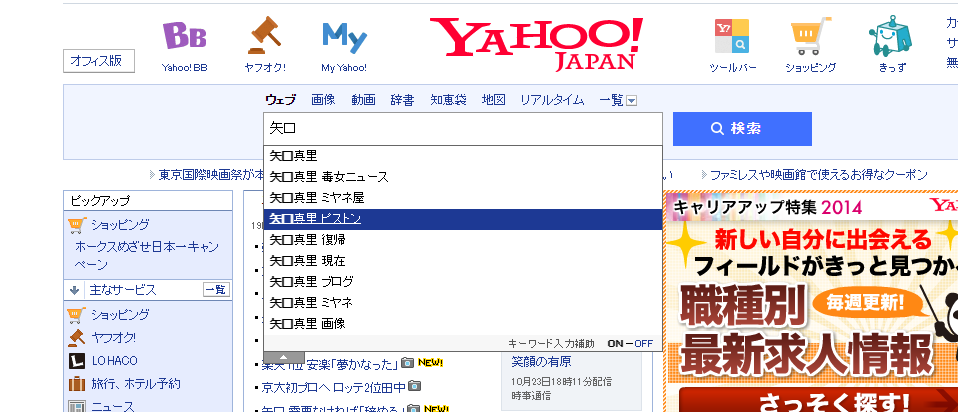Choose suggestion 矢口真里 毒女ニュース

click(463, 177)
